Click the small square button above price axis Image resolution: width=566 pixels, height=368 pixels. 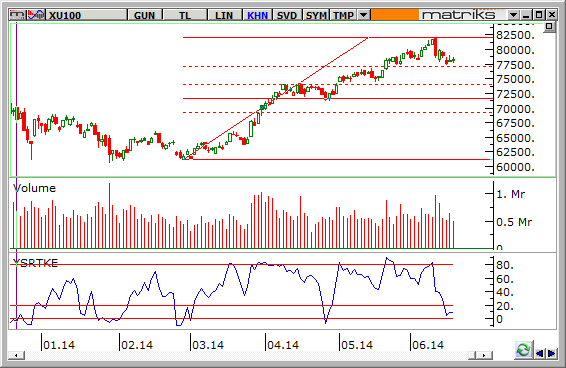coord(549,26)
